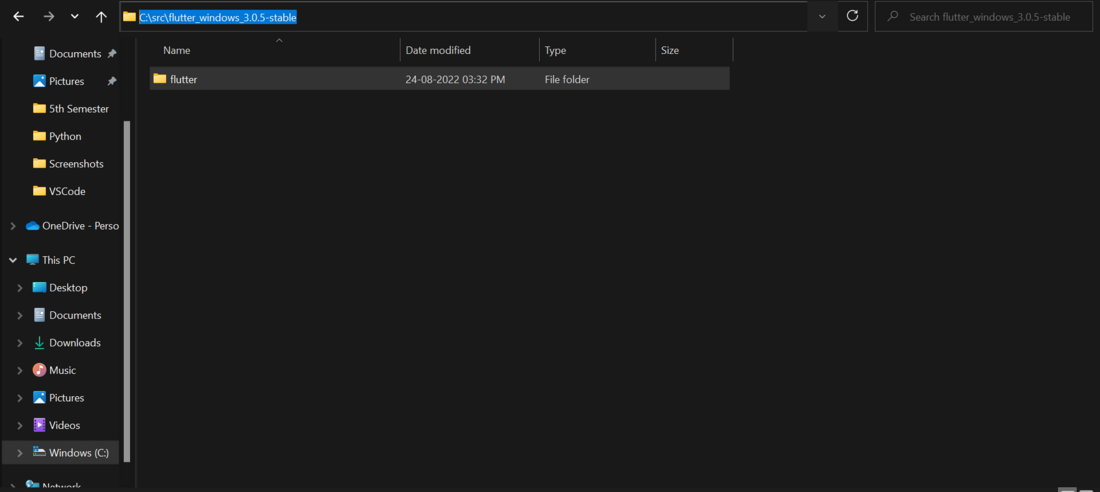
Task: Click This PC monitor icon
Action: pyautogui.click(x=32, y=260)
